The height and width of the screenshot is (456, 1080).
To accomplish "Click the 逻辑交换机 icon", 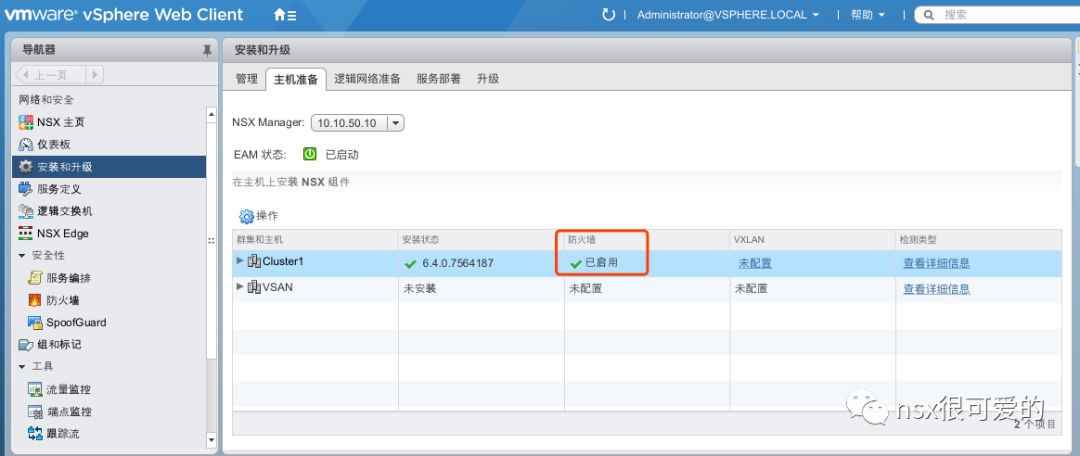I will (25, 211).
